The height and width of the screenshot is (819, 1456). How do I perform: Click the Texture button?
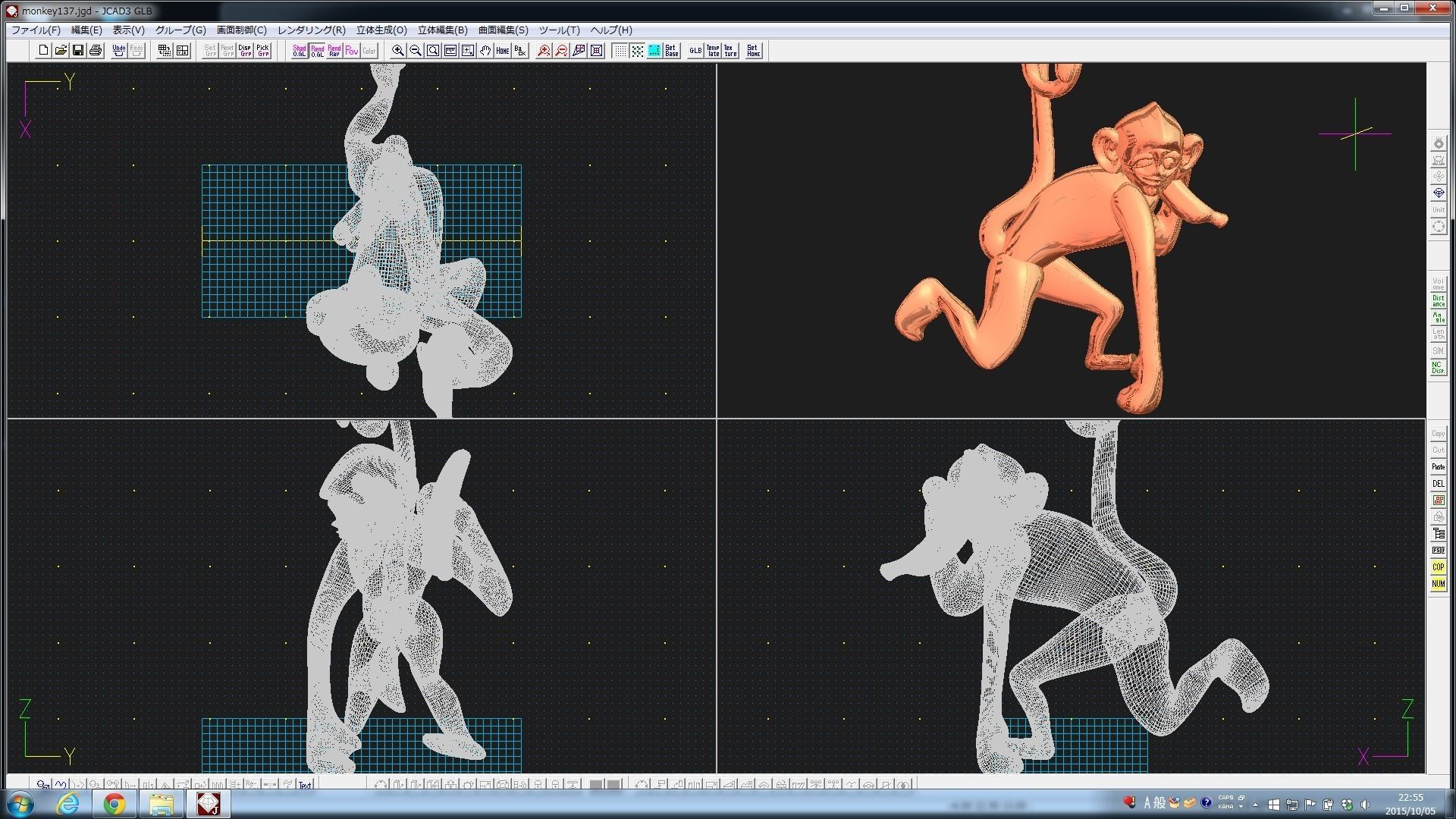point(730,51)
